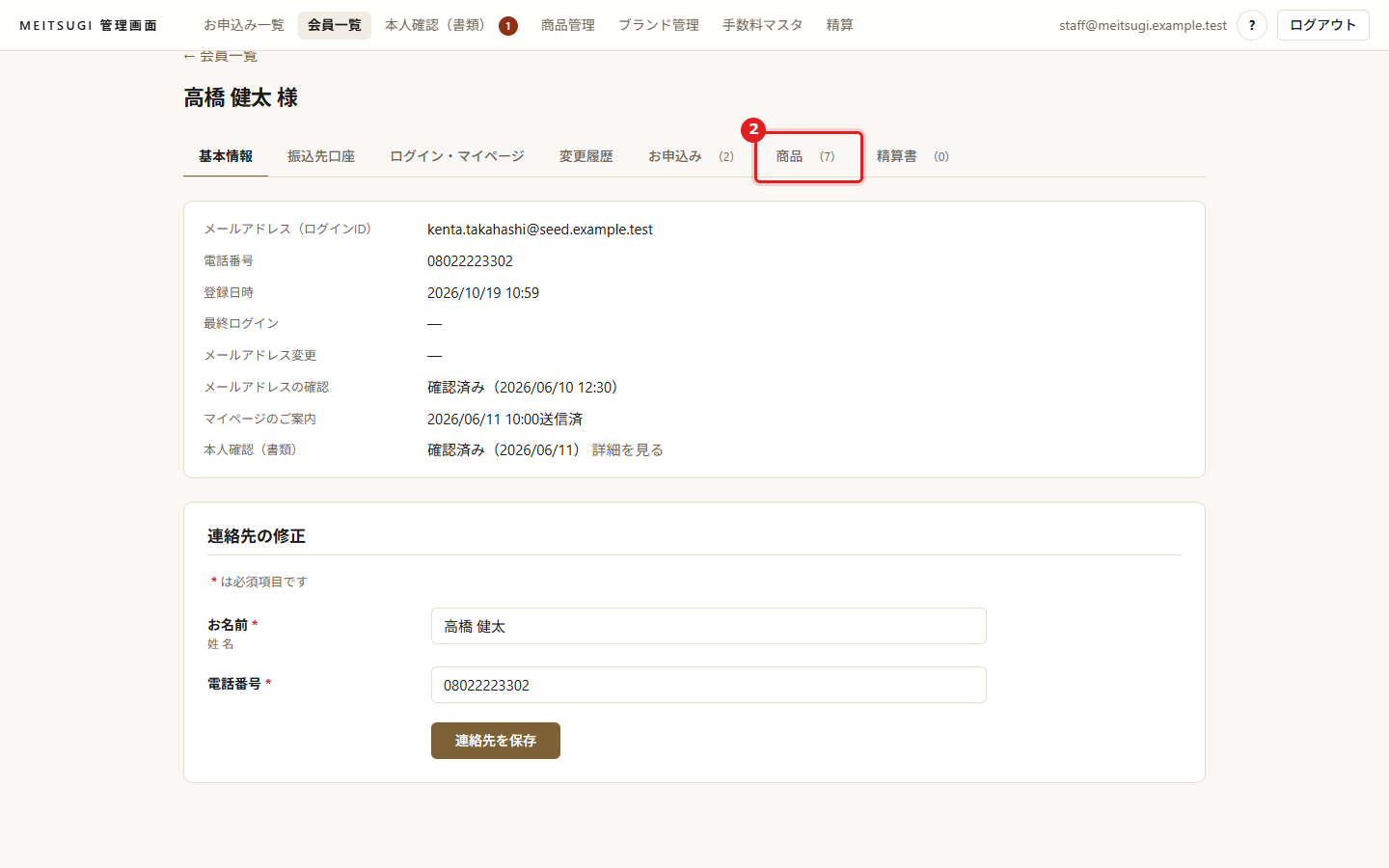Open ブランド管理 navigation item

pos(659,25)
